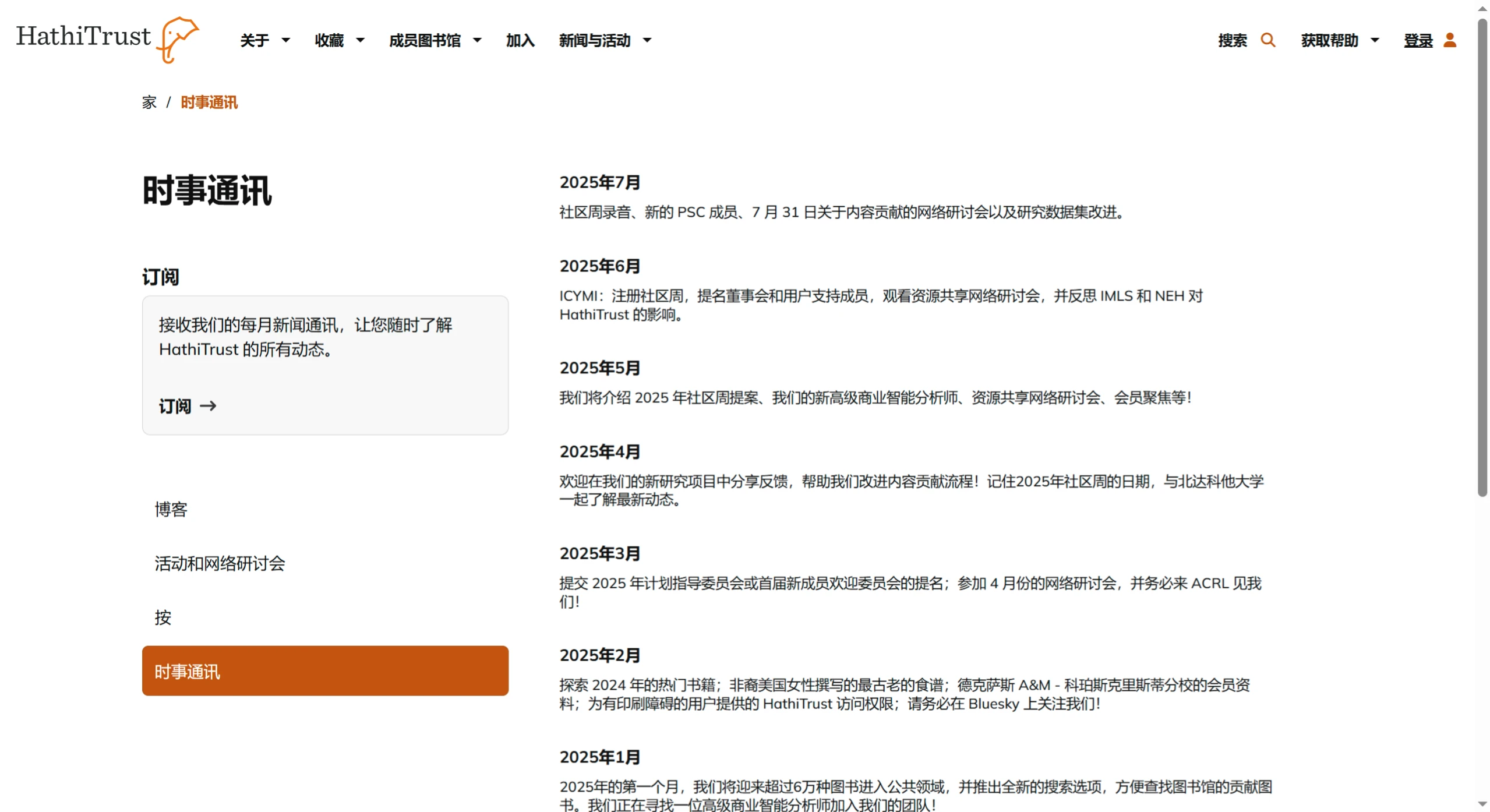Viewport: 1490px width, 812px height.
Task: Click the HathiTrust elephant logo
Action: click(108, 39)
